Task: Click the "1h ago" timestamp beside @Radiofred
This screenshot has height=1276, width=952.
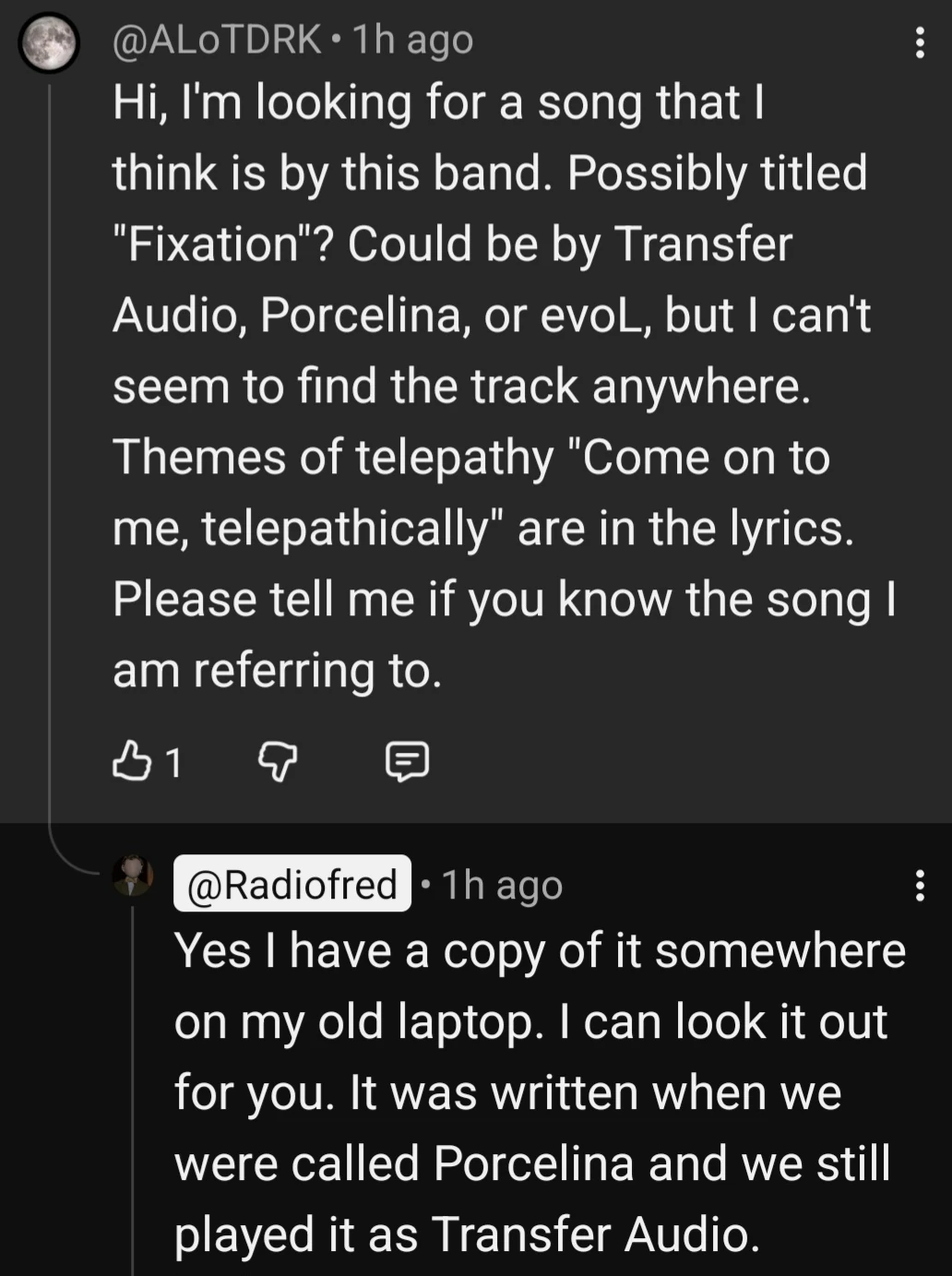Action: (x=502, y=885)
